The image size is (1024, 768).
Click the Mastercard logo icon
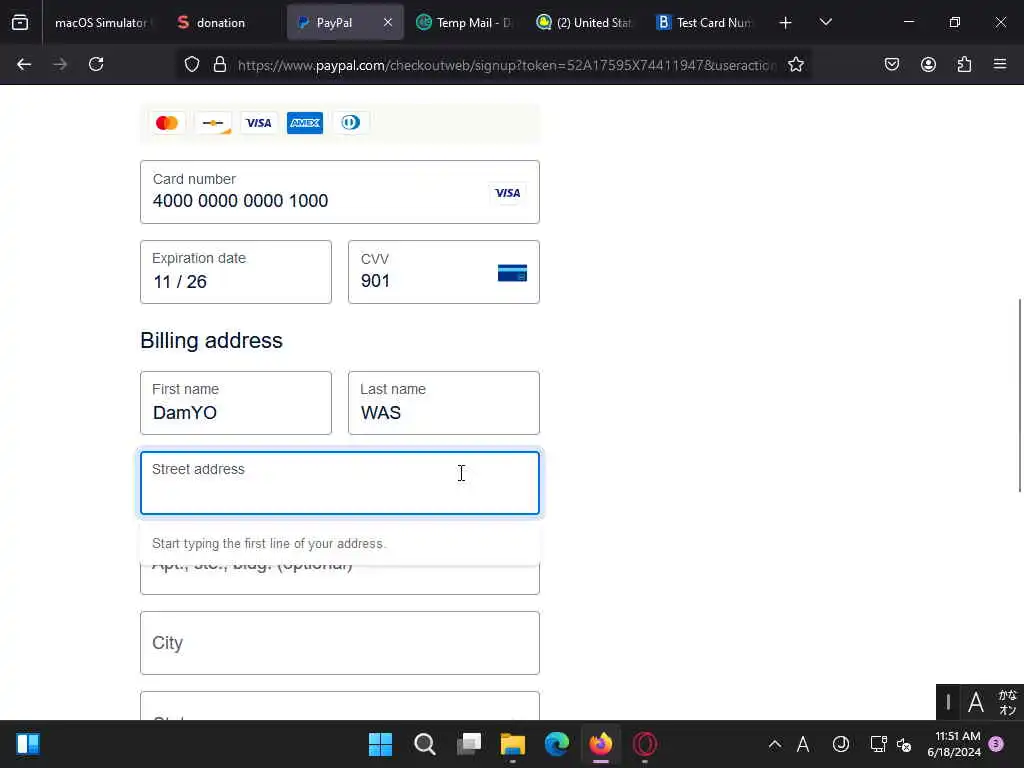[x=167, y=123]
